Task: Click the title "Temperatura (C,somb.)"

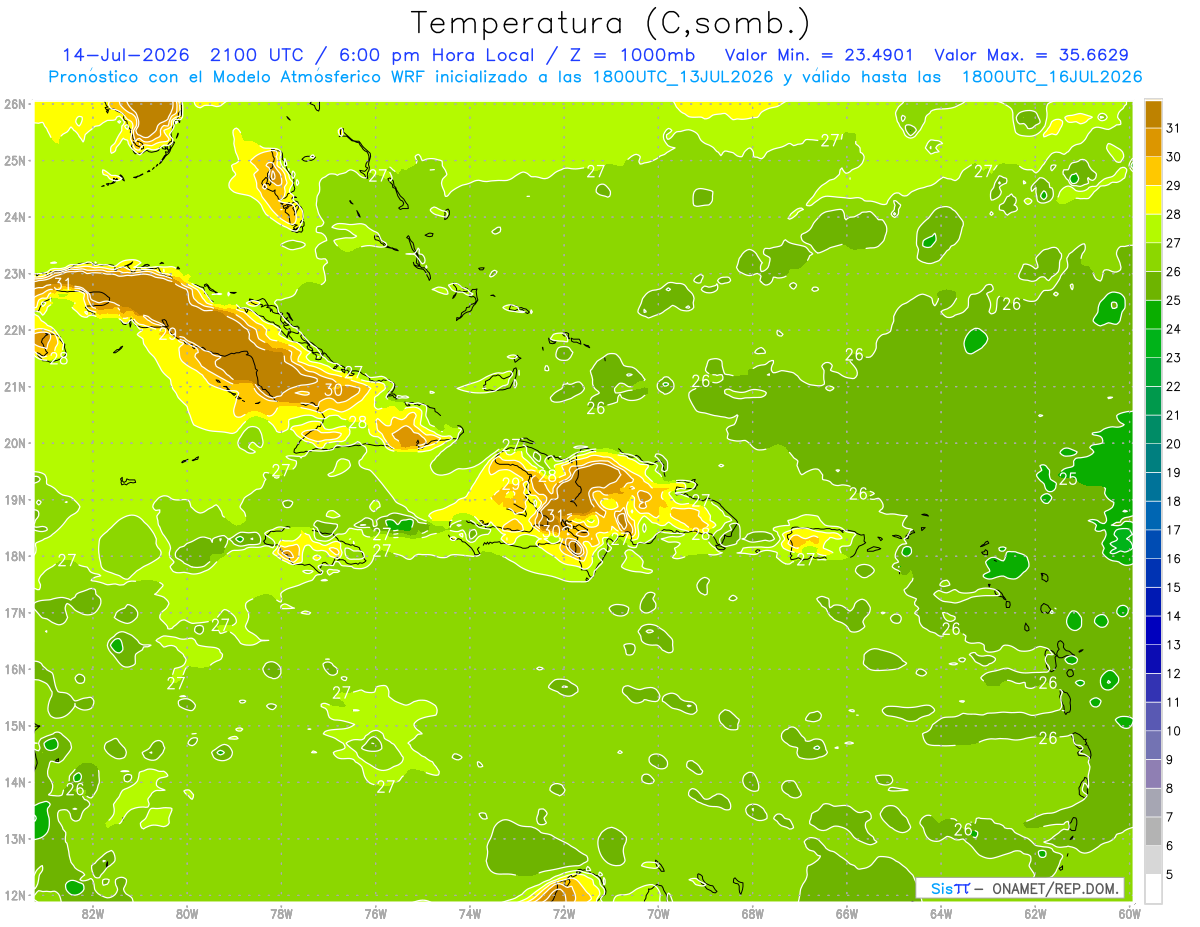Action: click(x=611, y=24)
